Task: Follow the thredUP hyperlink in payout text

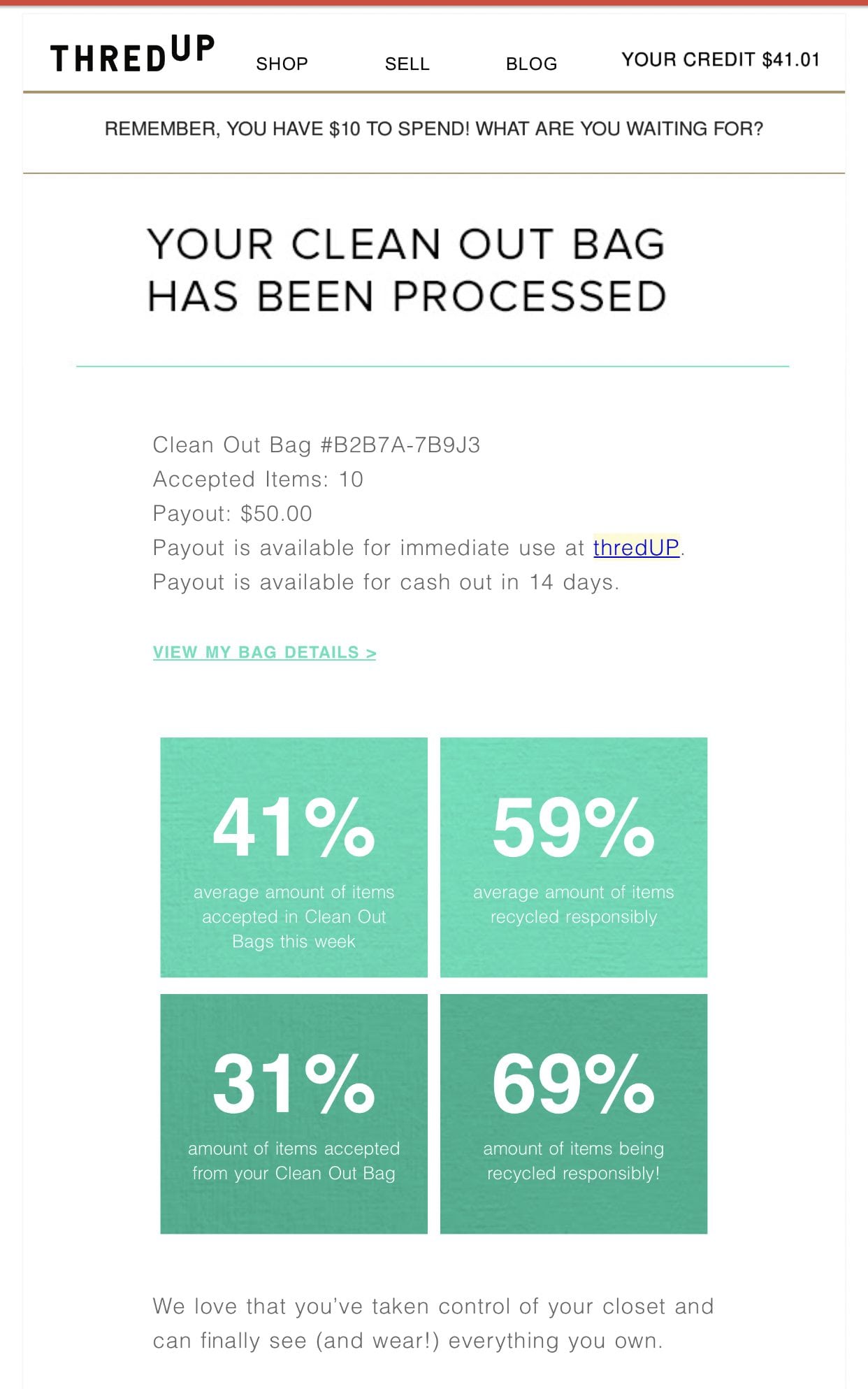Action: pos(636,547)
